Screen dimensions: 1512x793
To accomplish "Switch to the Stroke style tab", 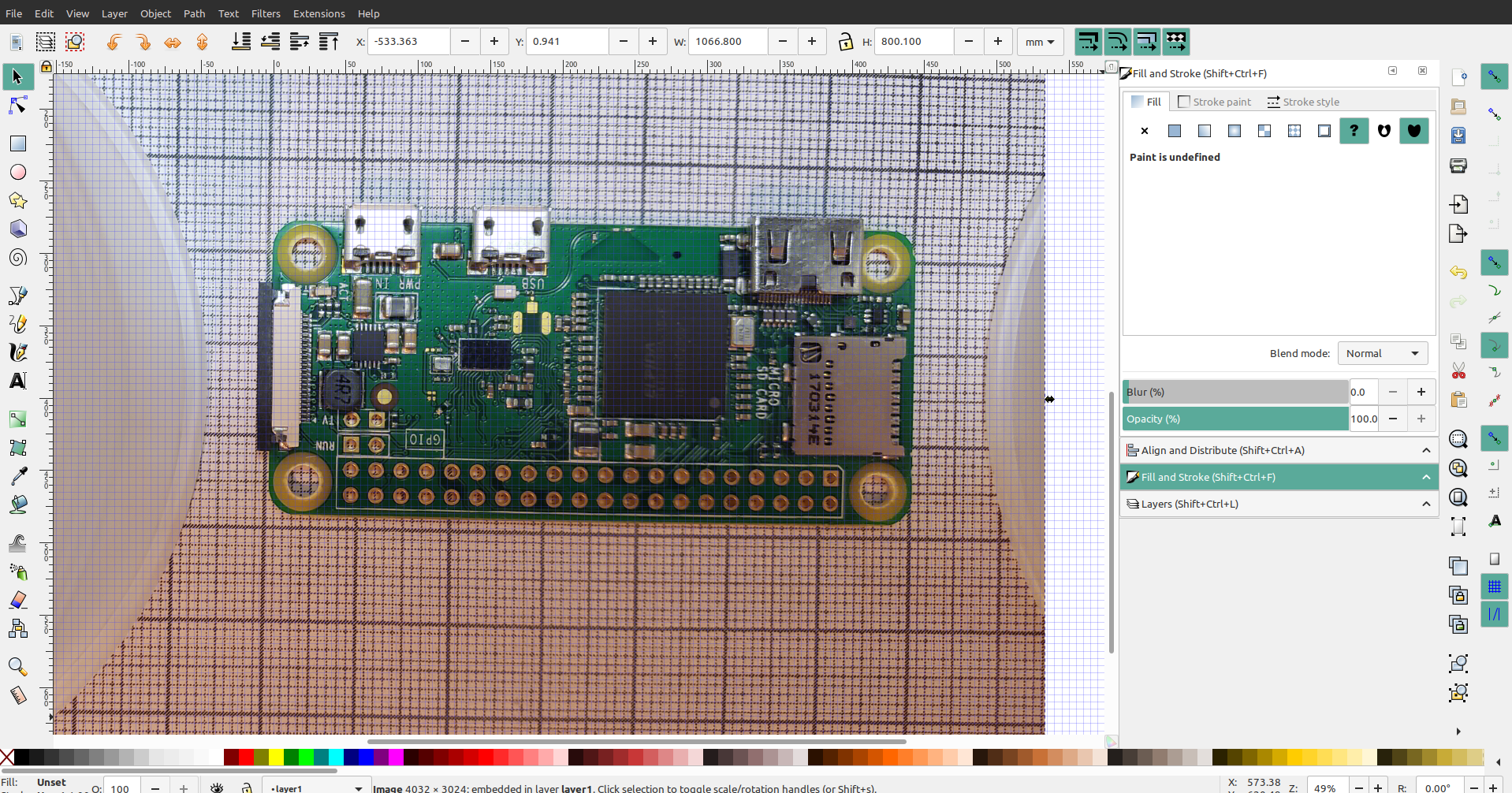I will tap(1303, 102).
